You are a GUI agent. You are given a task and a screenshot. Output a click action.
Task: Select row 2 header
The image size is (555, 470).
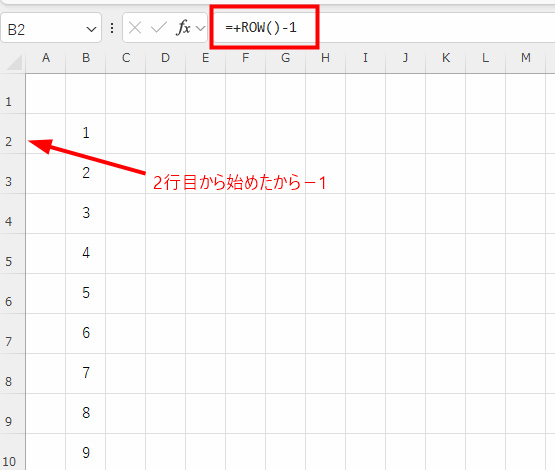click(x=12, y=134)
